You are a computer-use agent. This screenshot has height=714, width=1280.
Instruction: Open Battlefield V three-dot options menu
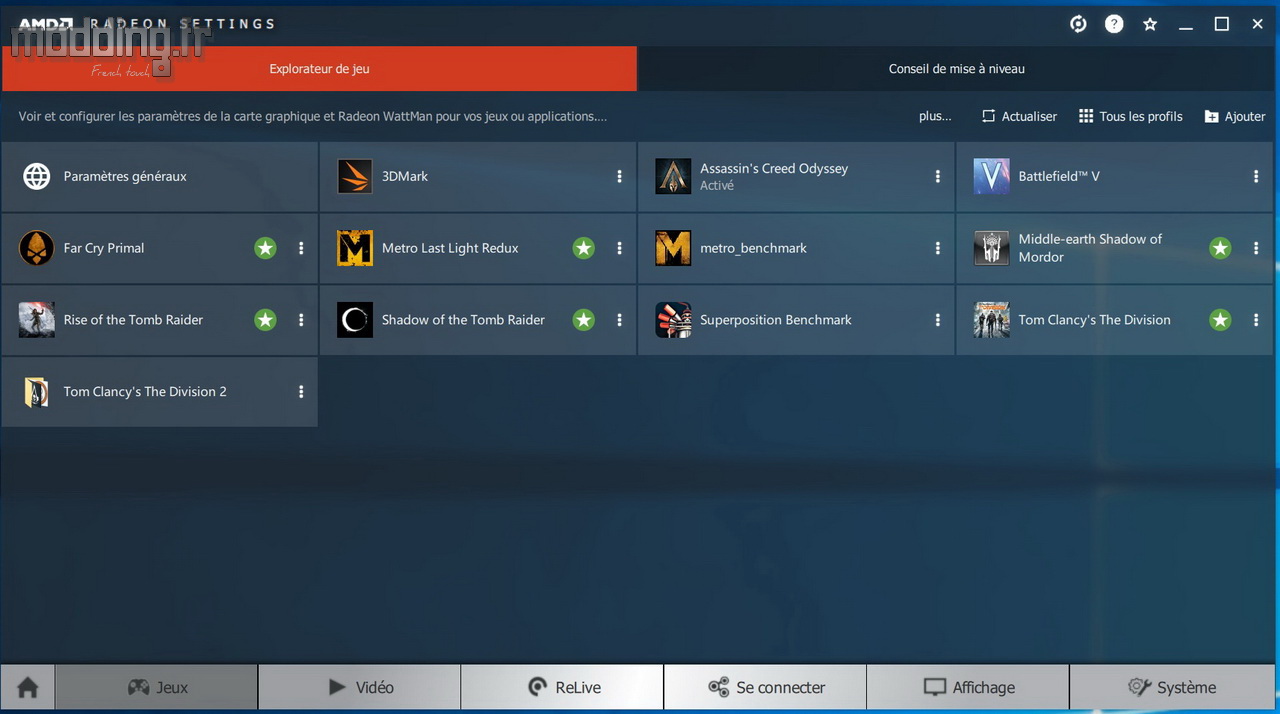(x=1256, y=176)
